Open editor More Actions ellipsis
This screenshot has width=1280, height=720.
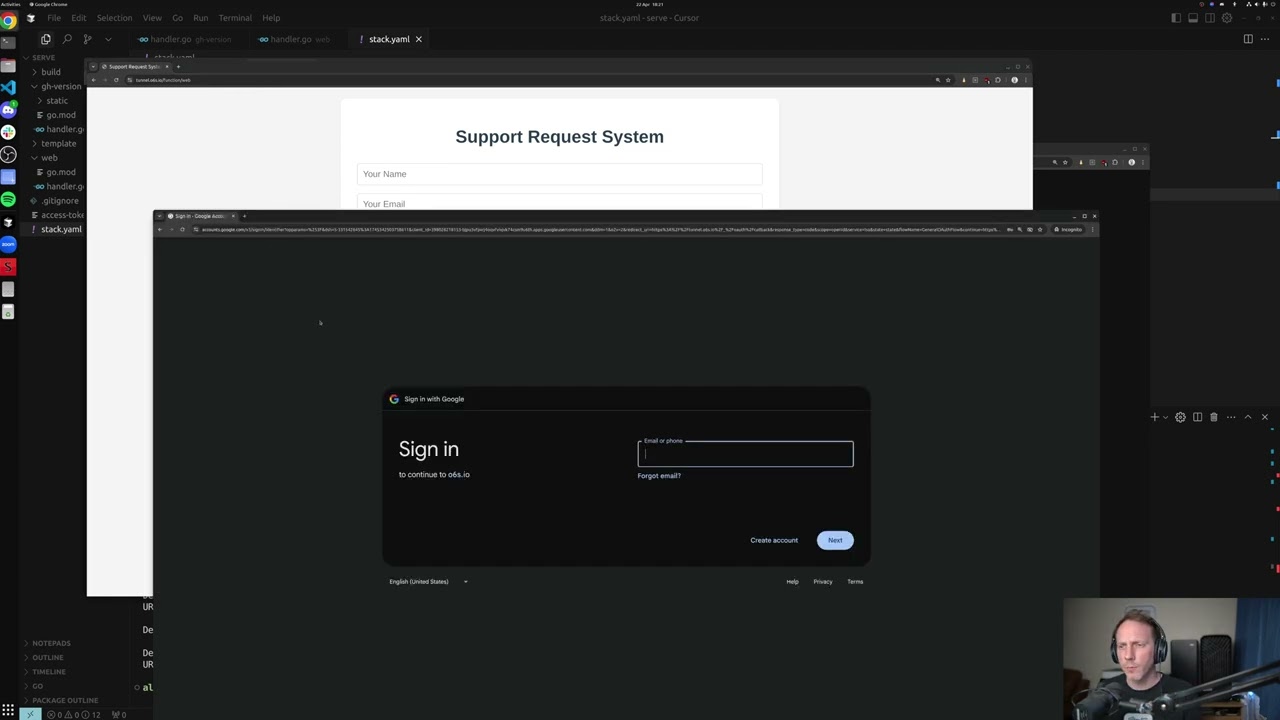point(1265,39)
